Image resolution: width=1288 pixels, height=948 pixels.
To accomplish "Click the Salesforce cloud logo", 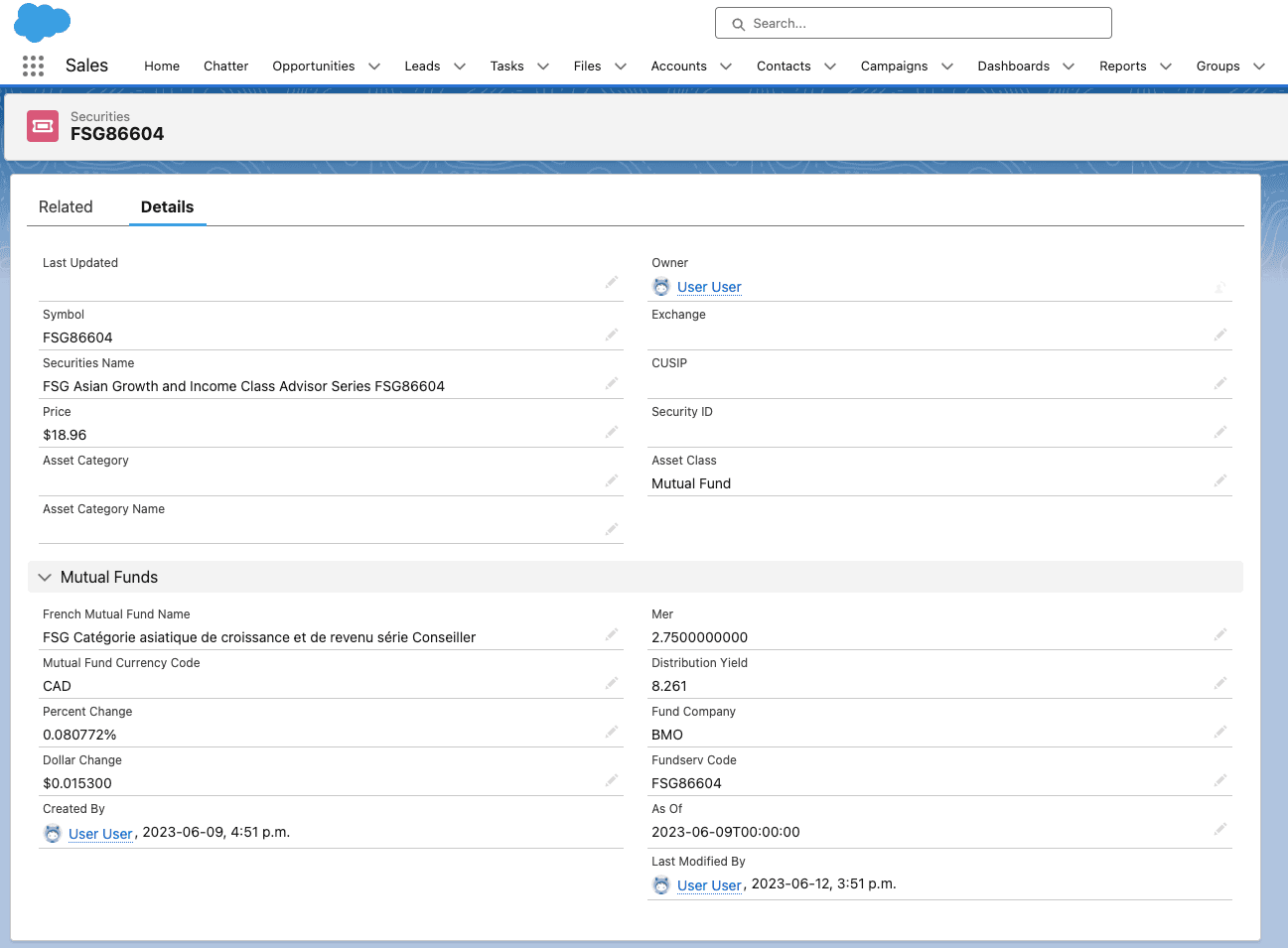I will point(42,23).
